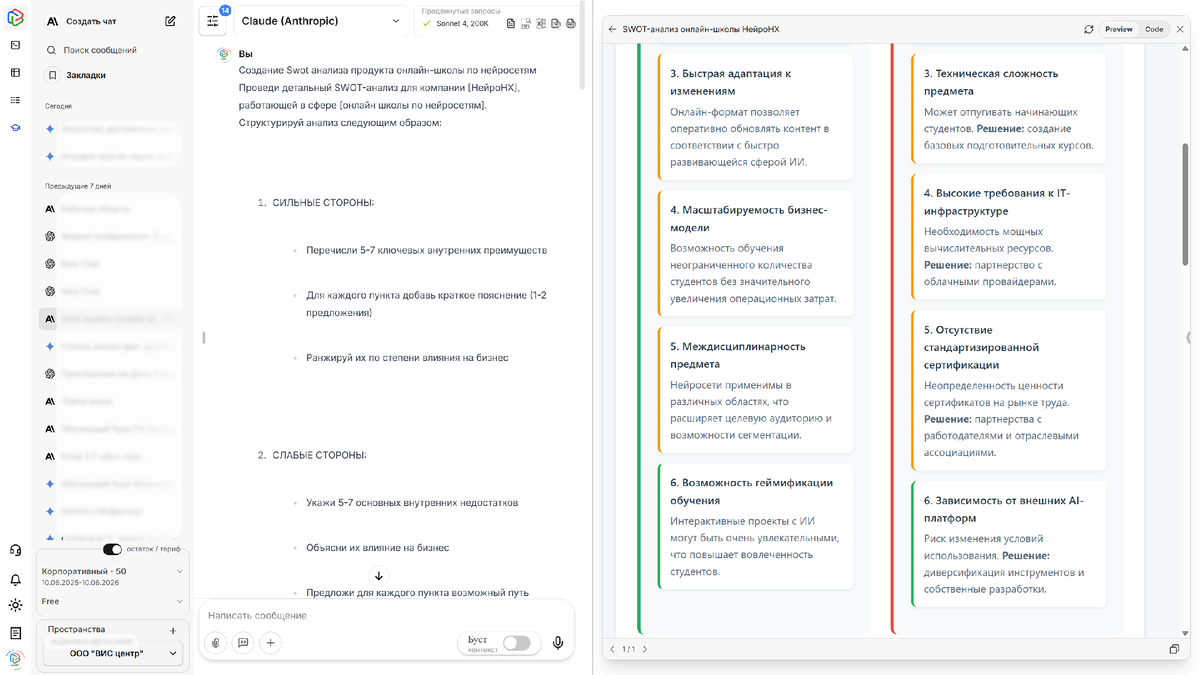1200x675 pixels.
Task: Click the print icon in chat header
Action: [571, 24]
